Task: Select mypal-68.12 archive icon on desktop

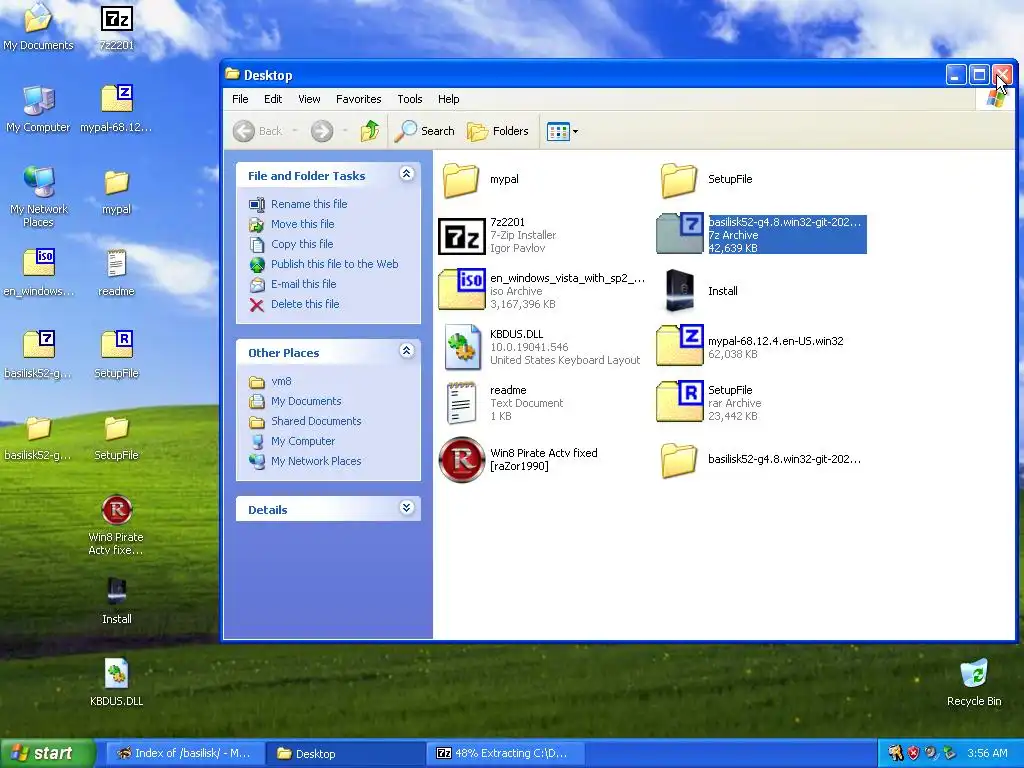Action: pos(116,109)
